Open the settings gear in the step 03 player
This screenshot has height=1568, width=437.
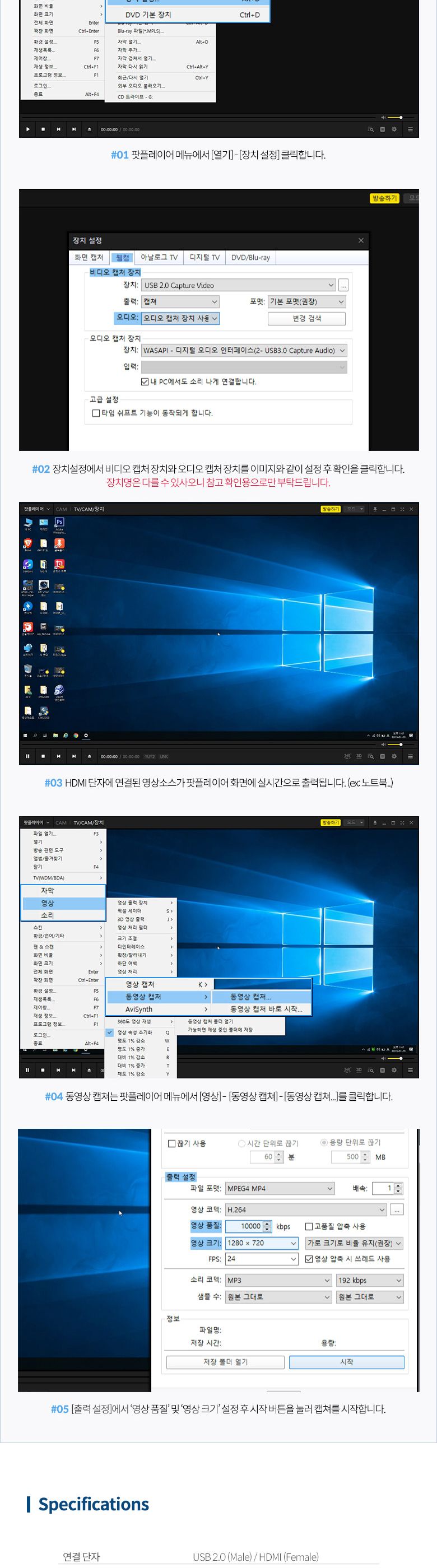point(394,756)
